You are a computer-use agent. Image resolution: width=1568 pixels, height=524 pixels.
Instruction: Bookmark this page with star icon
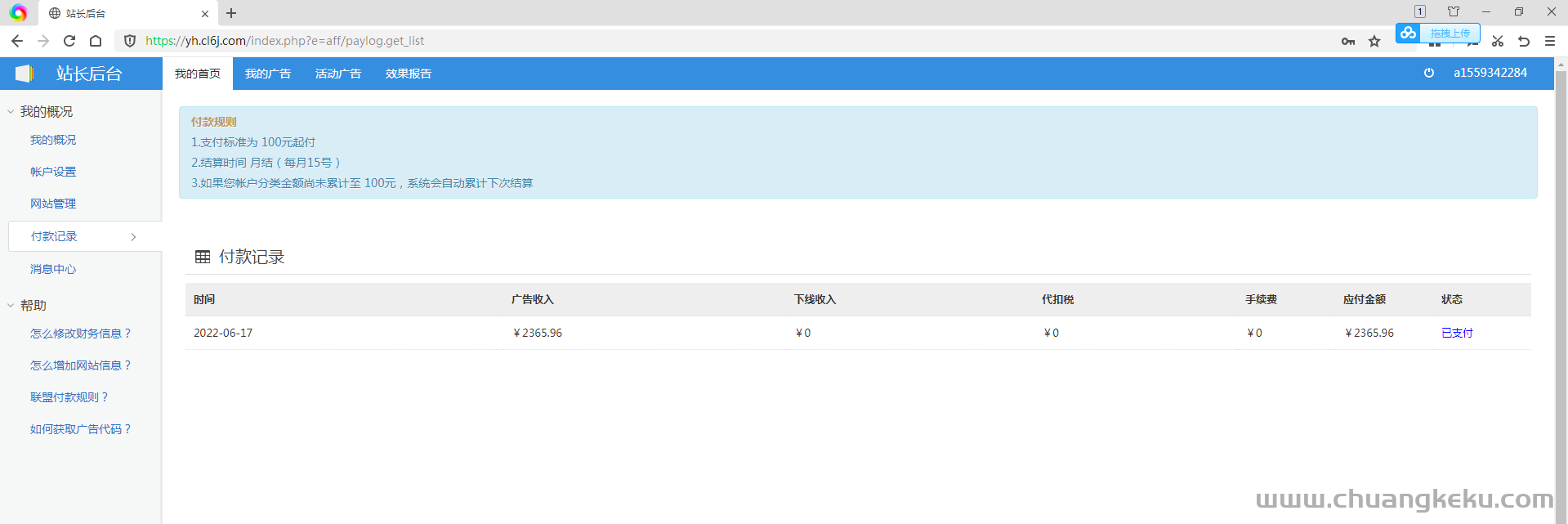coord(1374,41)
